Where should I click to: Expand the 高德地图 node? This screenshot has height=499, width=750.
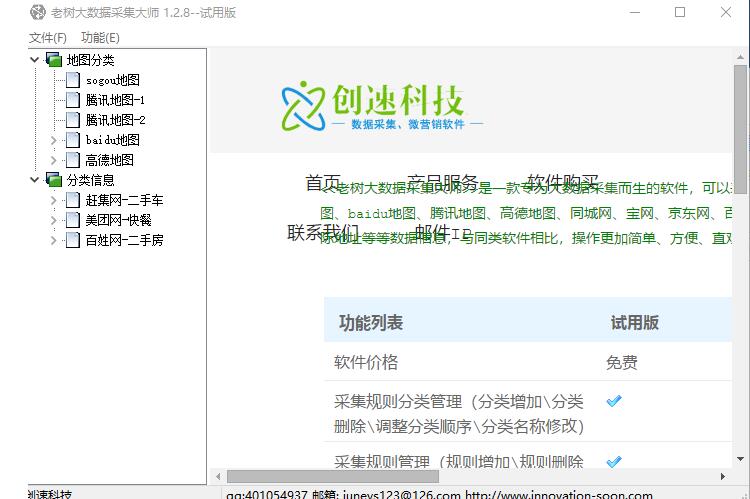point(54,160)
